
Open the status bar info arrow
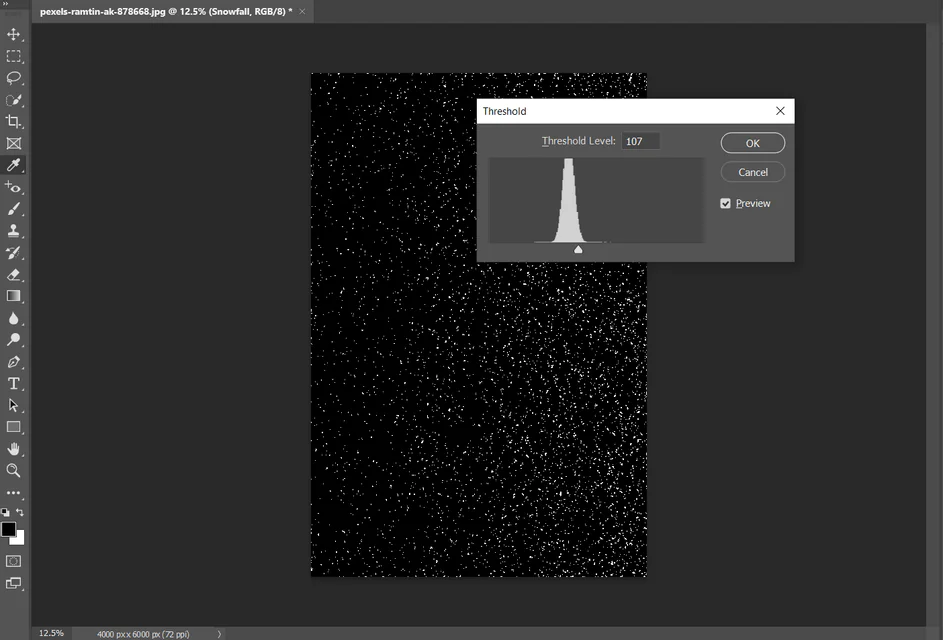[220, 634]
